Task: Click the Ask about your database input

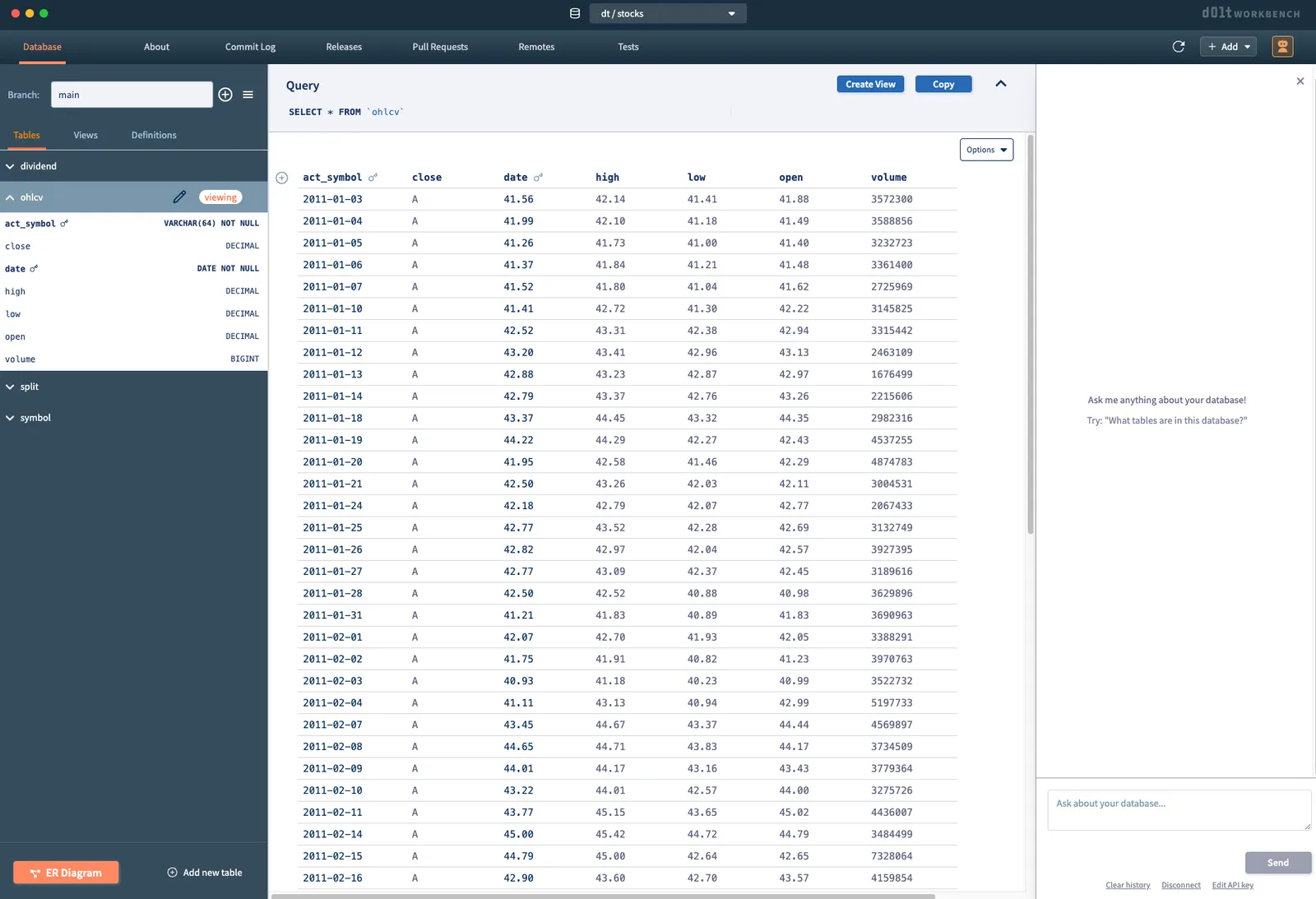Action: (1178, 810)
